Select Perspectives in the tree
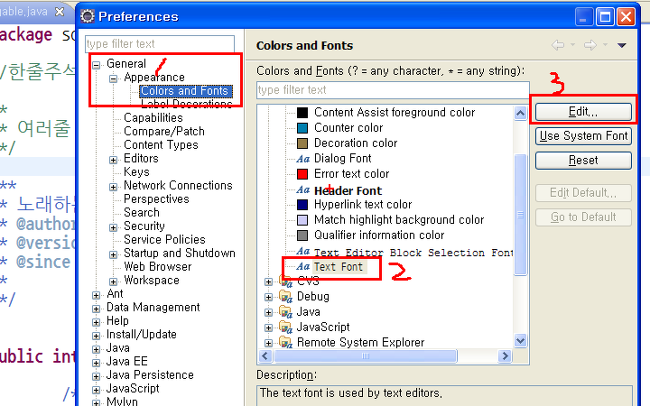Image resolution: width=650 pixels, height=406 pixels. pos(156,199)
